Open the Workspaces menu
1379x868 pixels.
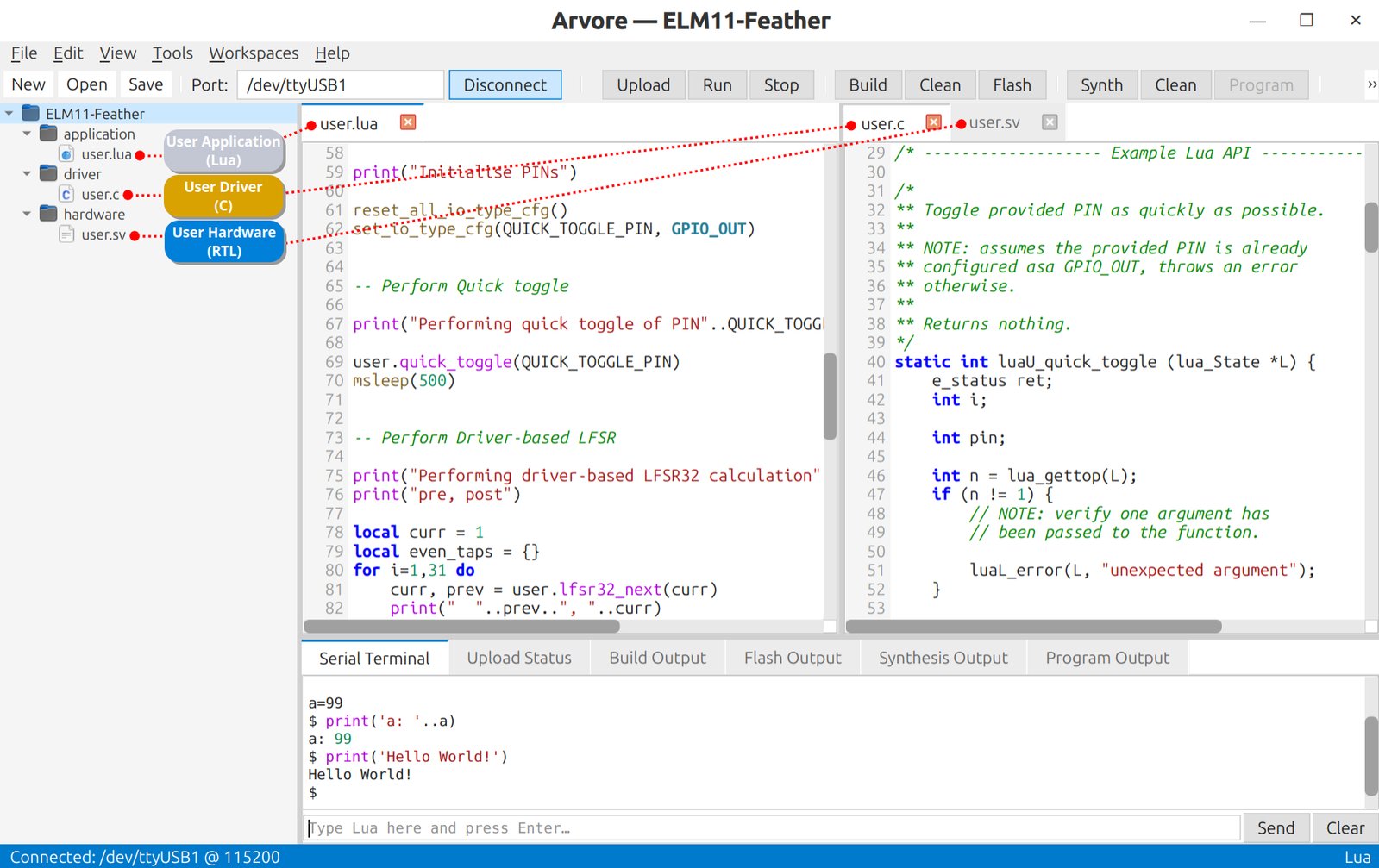click(x=254, y=53)
